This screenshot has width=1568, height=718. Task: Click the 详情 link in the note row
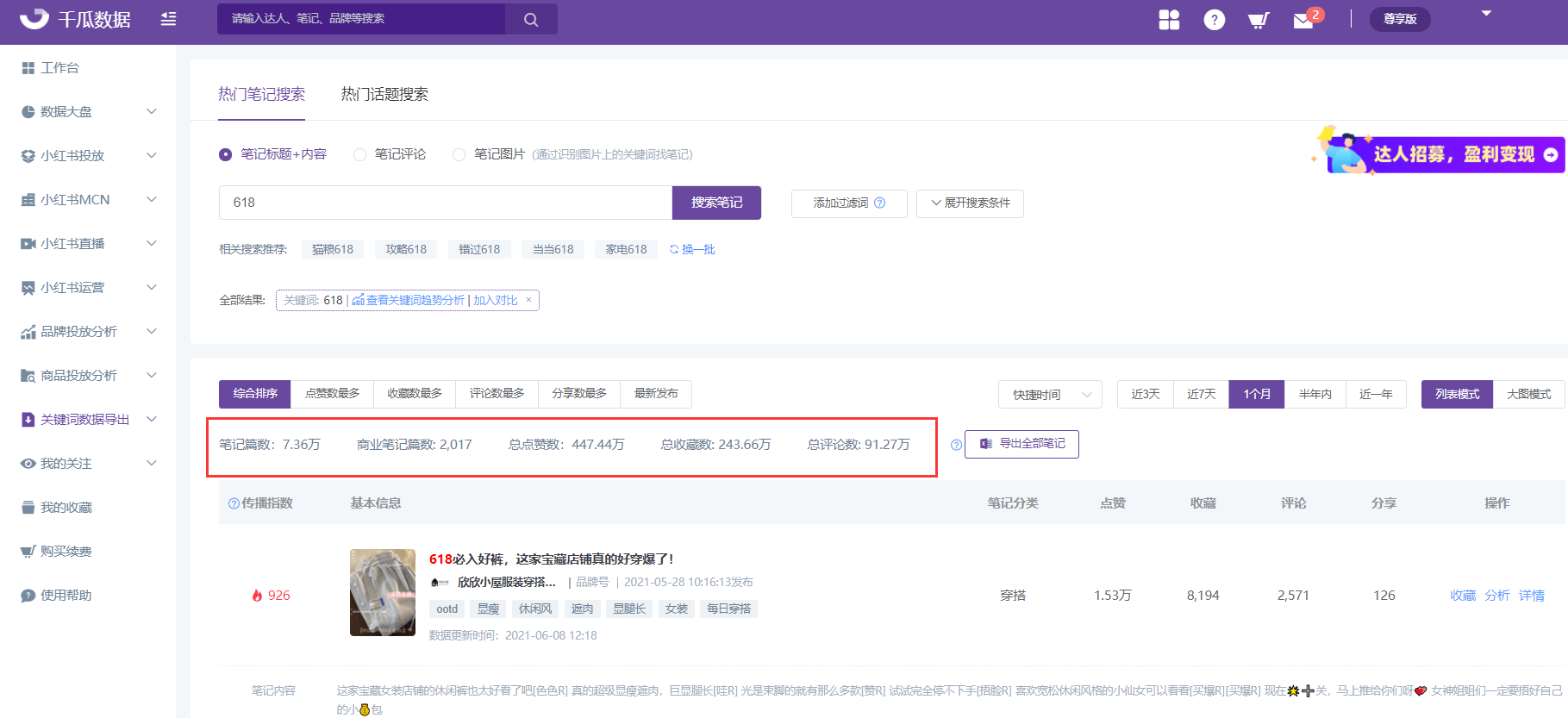pyautogui.click(x=1532, y=596)
